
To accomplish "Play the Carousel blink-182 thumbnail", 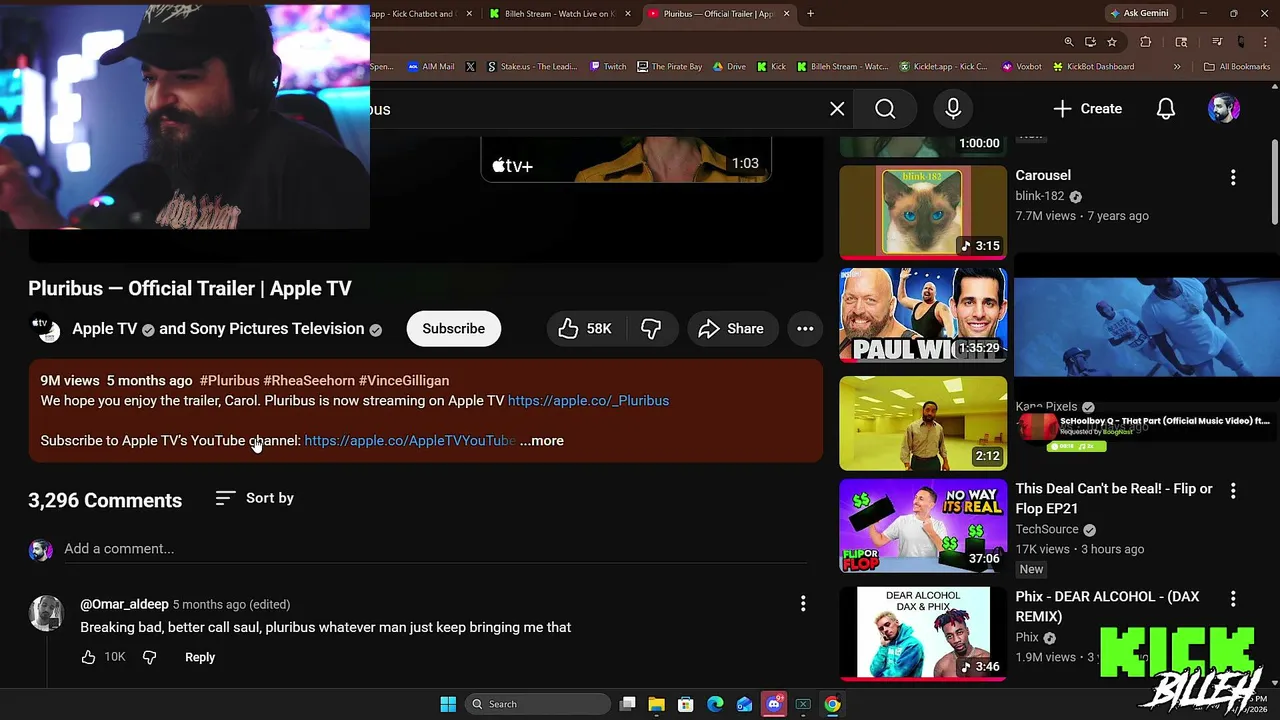I will [x=923, y=212].
